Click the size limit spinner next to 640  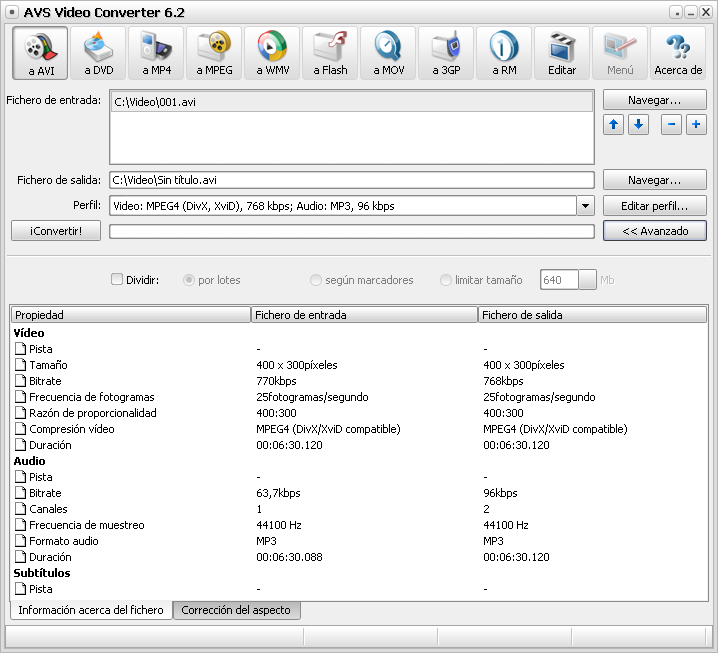(x=587, y=280)
